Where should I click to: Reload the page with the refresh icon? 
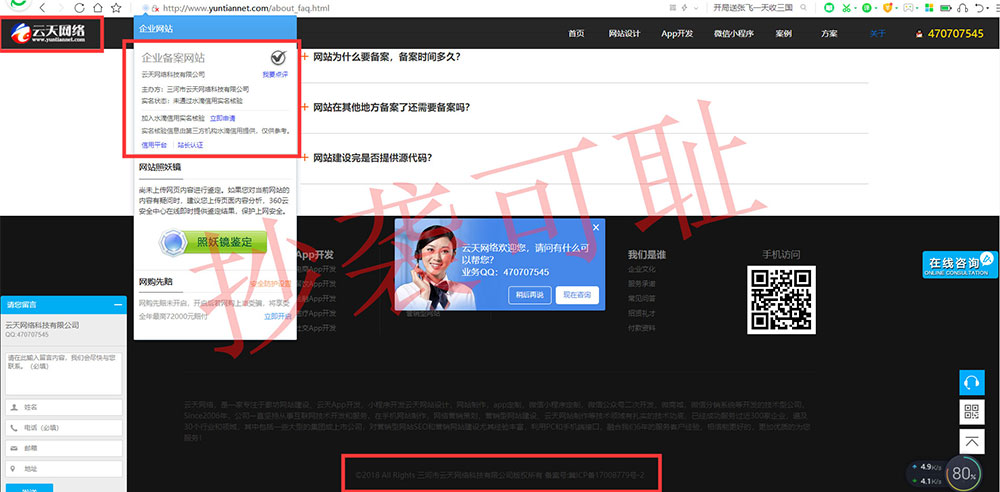click(80, 8)
